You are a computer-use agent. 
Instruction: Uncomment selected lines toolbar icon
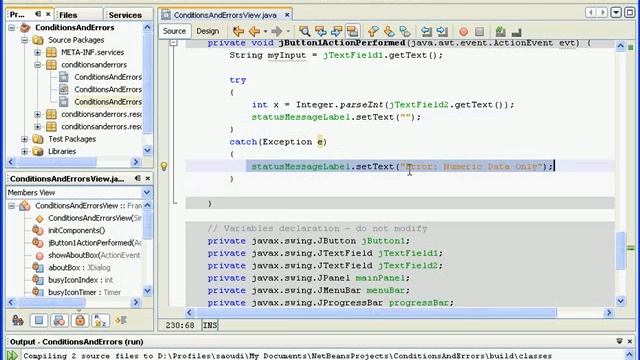(x=516, y=31)
